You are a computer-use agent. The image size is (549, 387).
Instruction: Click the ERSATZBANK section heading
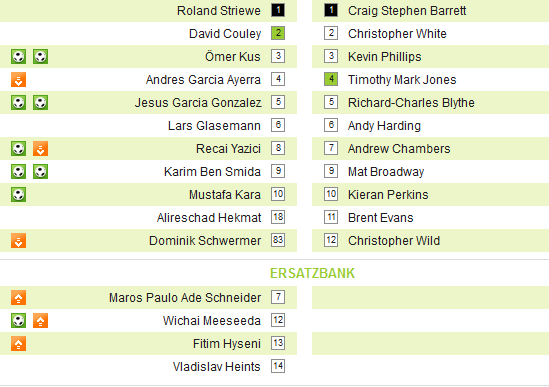312,273
